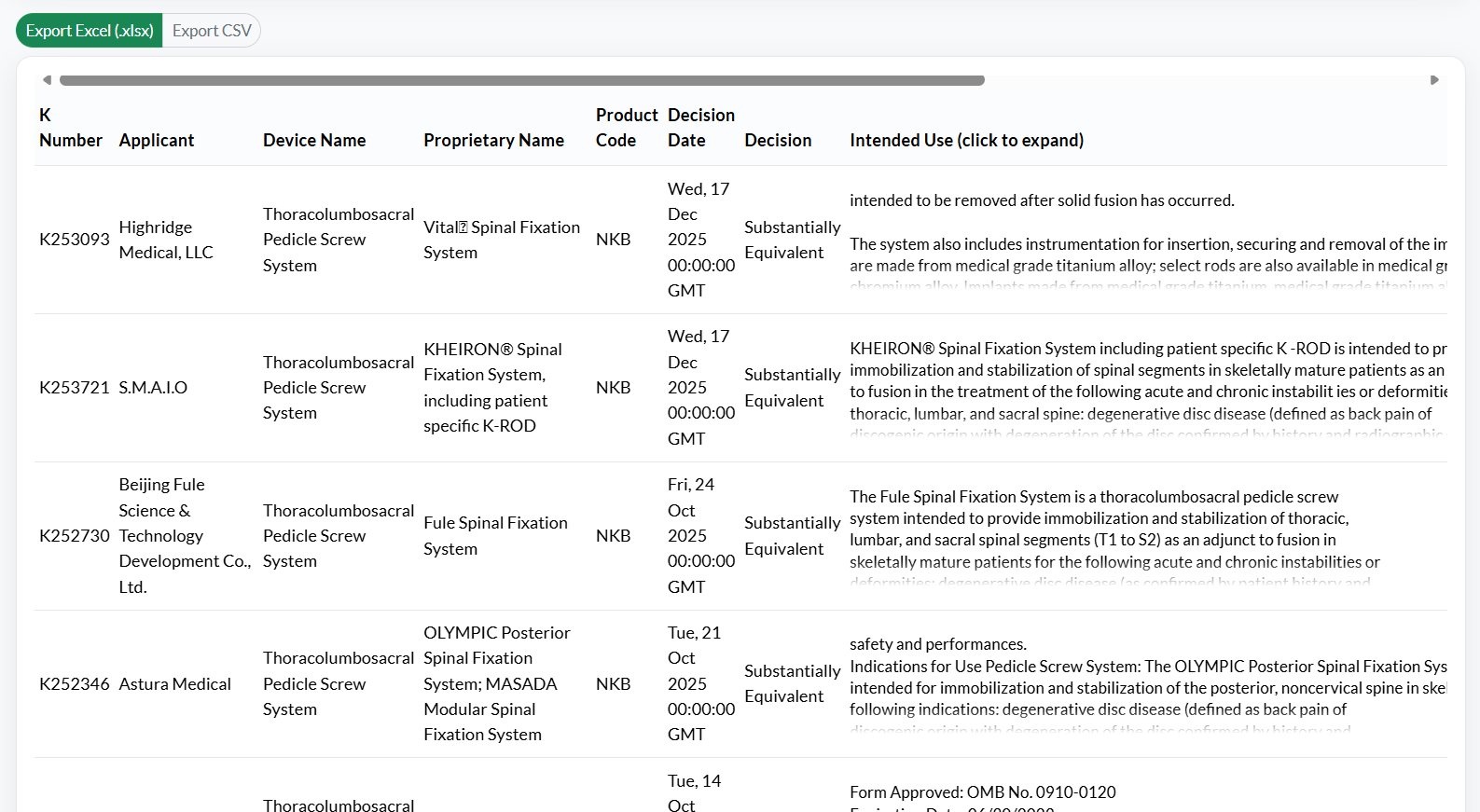This screenshot has height=812, width=1480.
Task: Expand the OLYMPIC Posterior intended use text
Action: 1148,684
